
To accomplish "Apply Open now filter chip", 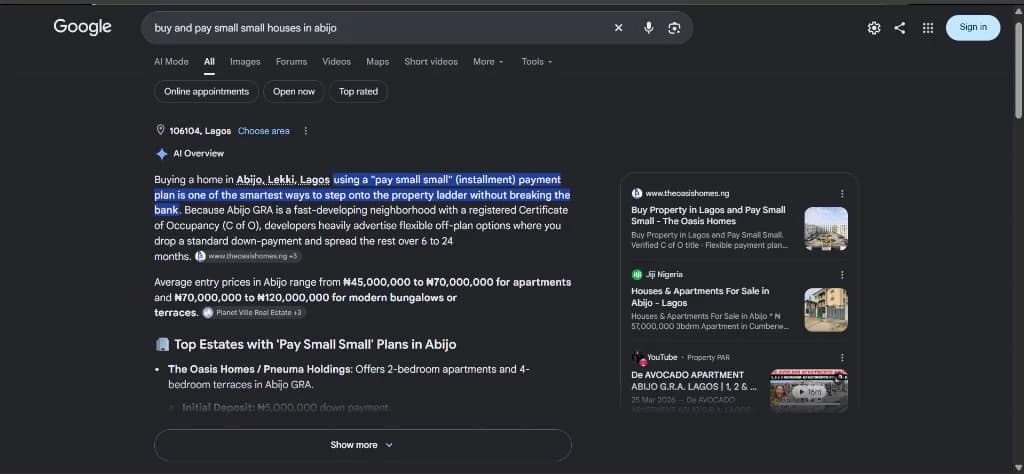I will [x=294, y=91].
